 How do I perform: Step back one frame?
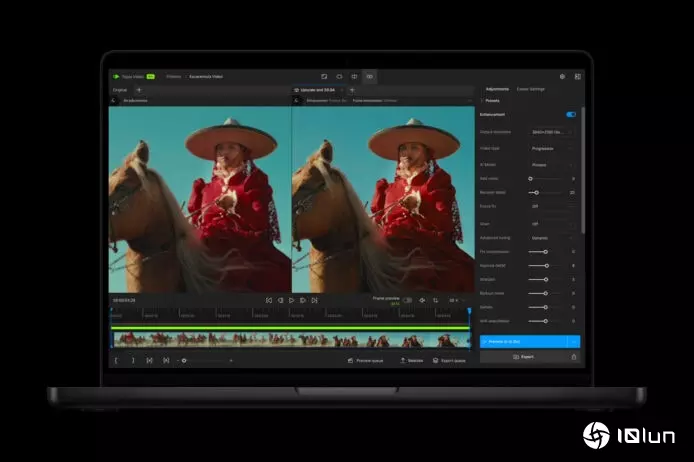280,300
